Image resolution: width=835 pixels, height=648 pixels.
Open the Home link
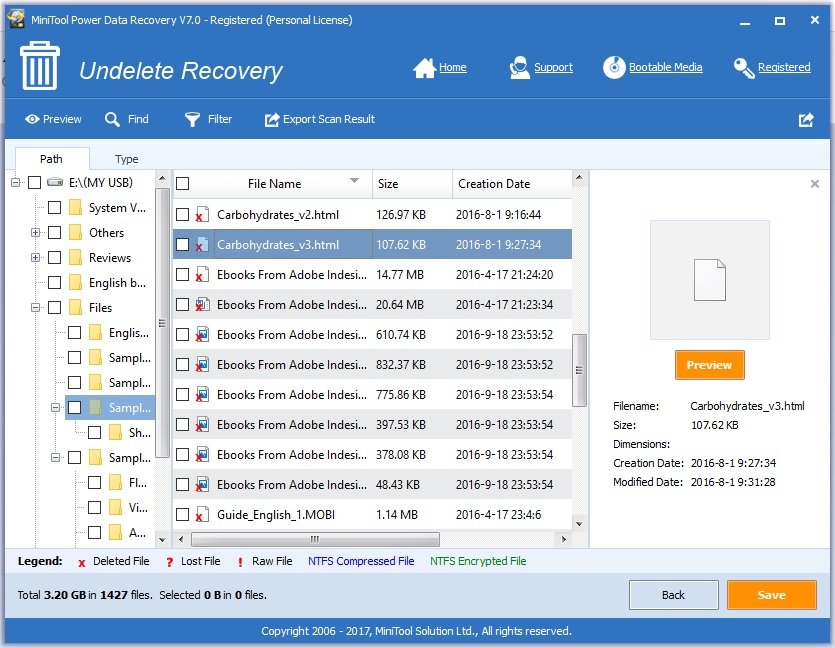click(453, 68)
